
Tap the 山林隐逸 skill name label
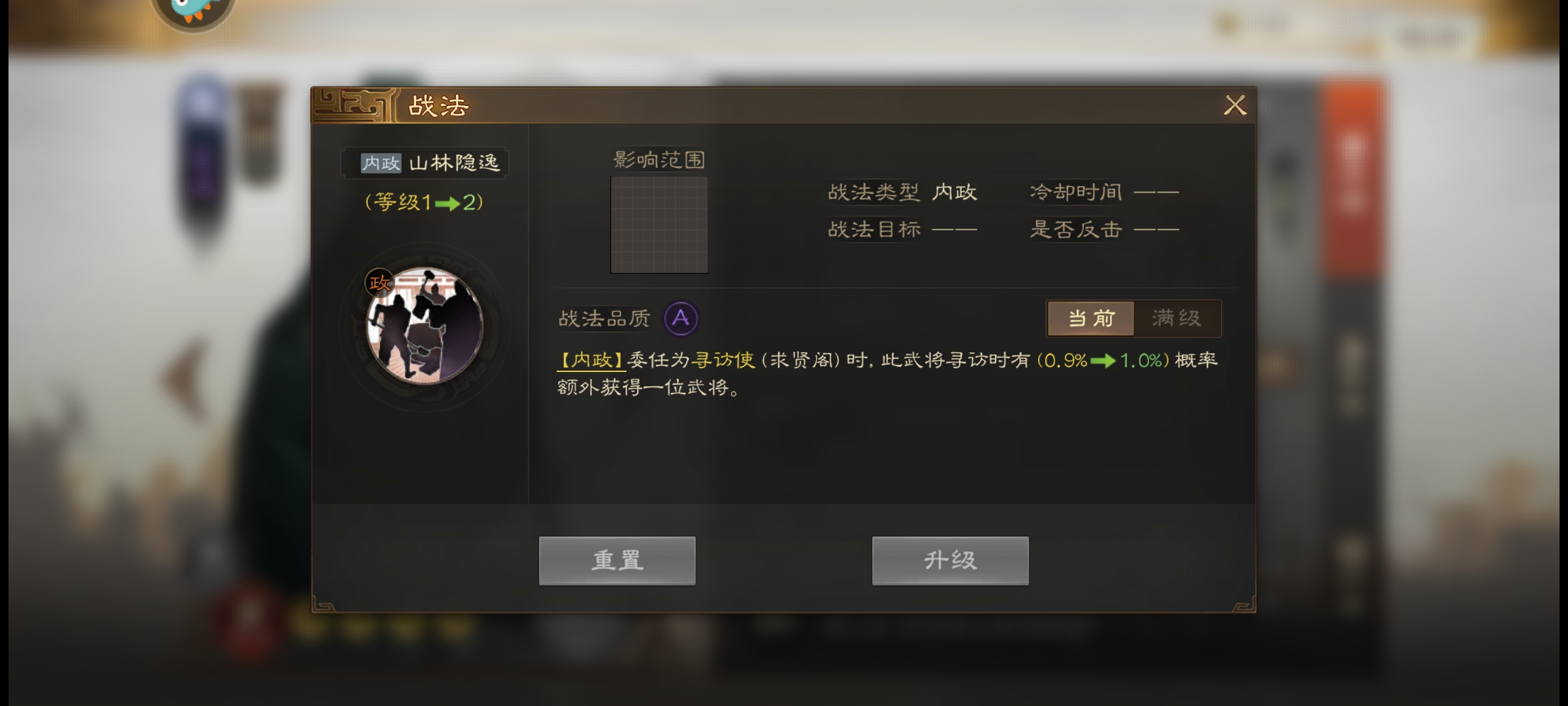coord(455,163)
